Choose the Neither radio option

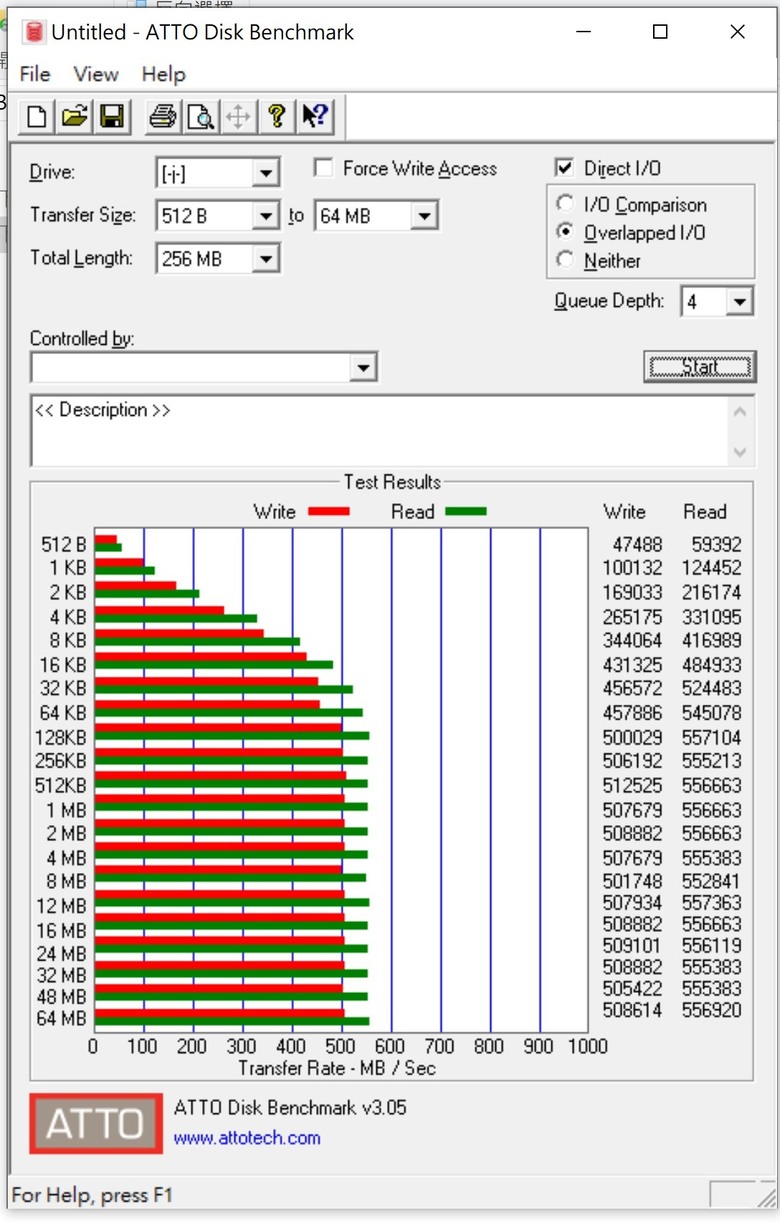[565, 260]
